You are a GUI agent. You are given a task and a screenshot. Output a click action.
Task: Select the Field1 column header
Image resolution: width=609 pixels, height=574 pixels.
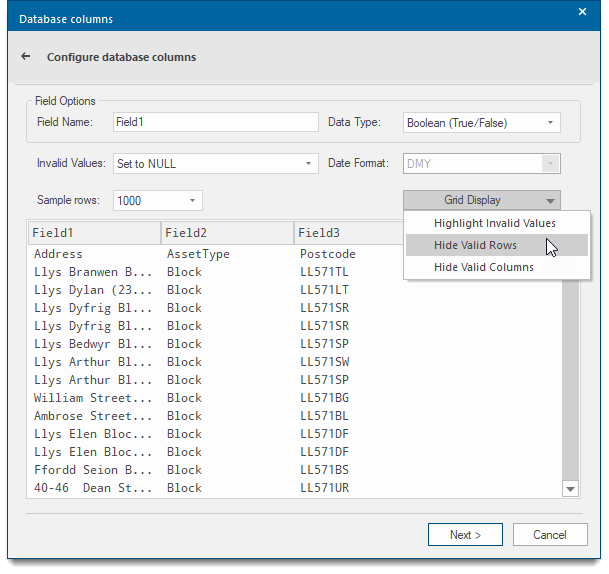pos(94,233)
